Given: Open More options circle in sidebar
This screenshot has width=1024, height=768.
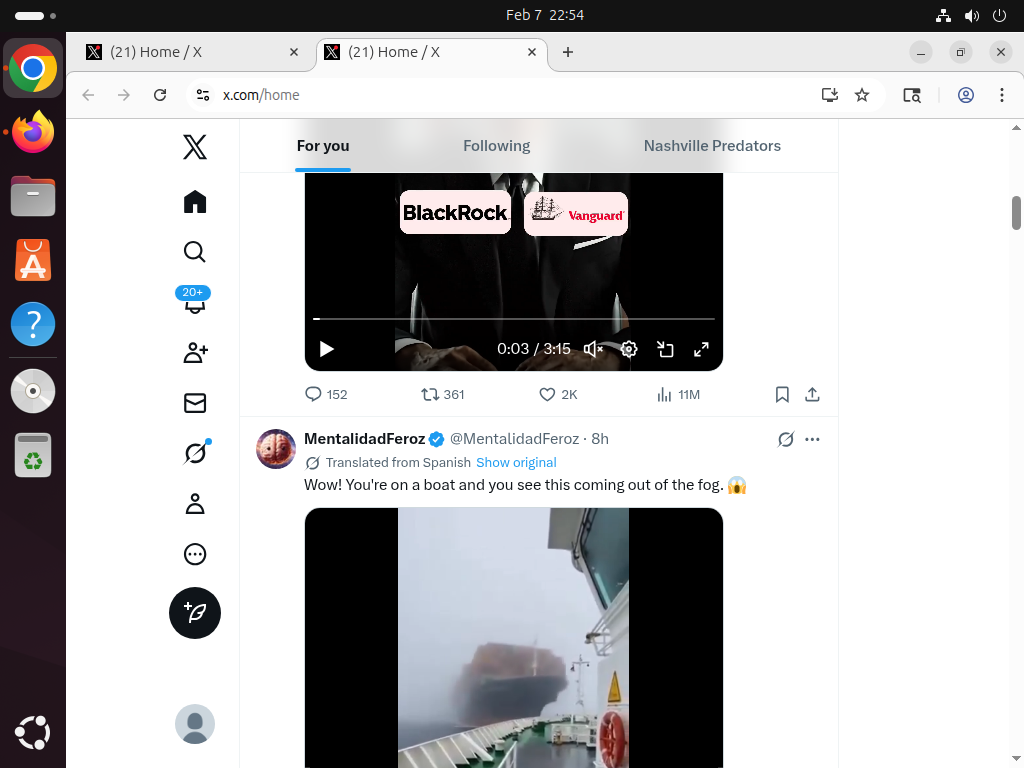Looking at the screenshot, I should 195,554.
